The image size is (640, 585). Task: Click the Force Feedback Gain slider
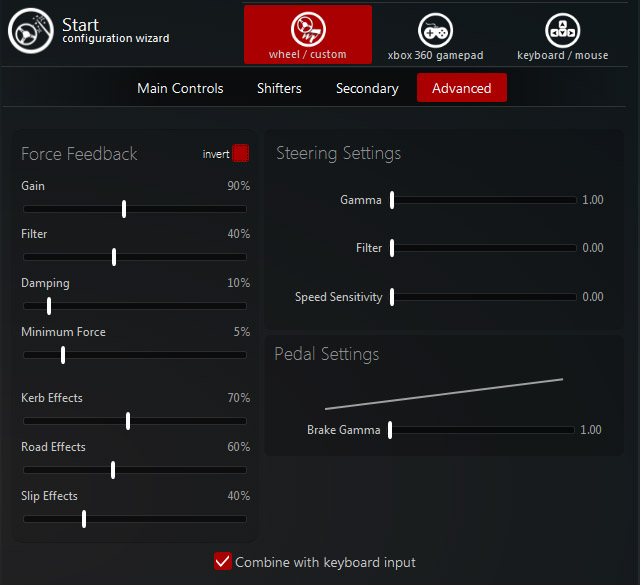point(124,209)
